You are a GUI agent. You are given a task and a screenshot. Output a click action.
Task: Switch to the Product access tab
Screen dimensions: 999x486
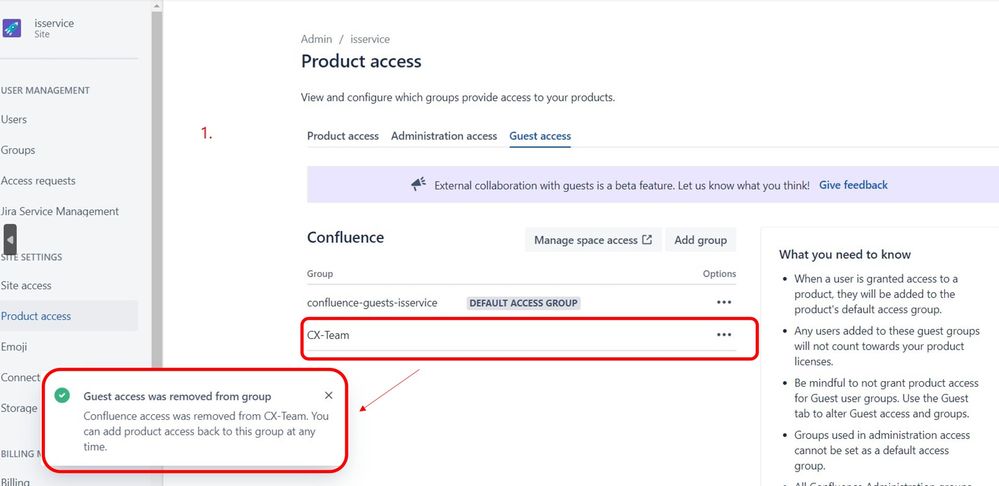(343, 136)
